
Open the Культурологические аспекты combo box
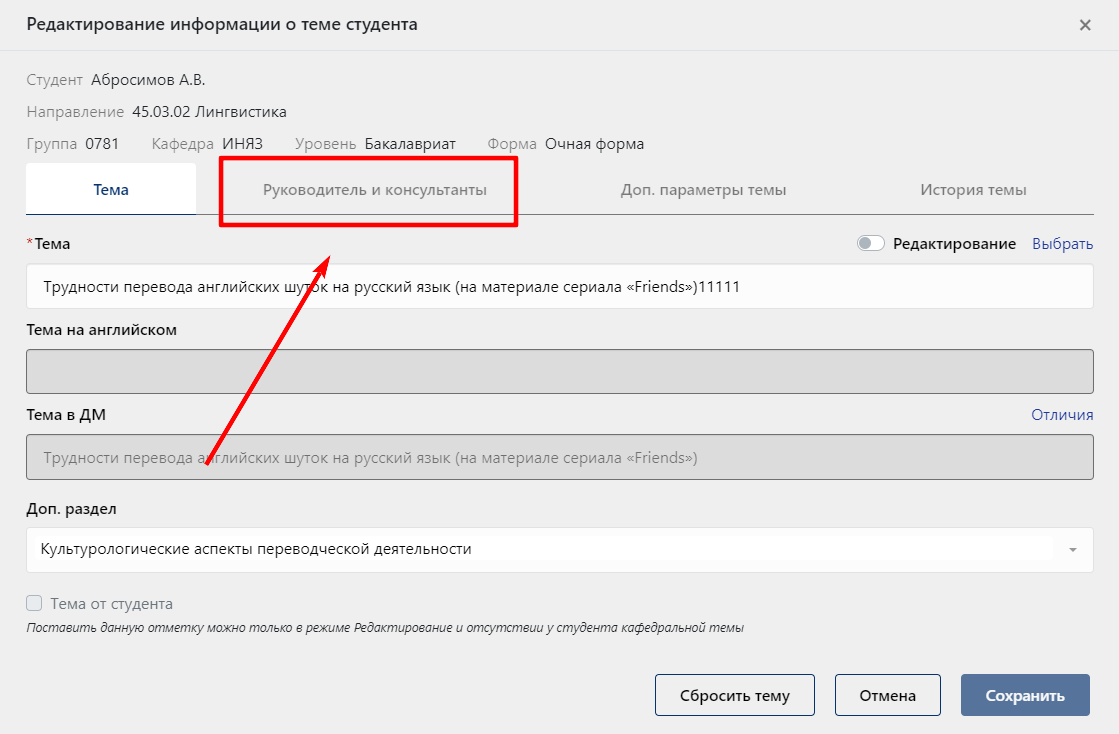(x=560, y=550)
